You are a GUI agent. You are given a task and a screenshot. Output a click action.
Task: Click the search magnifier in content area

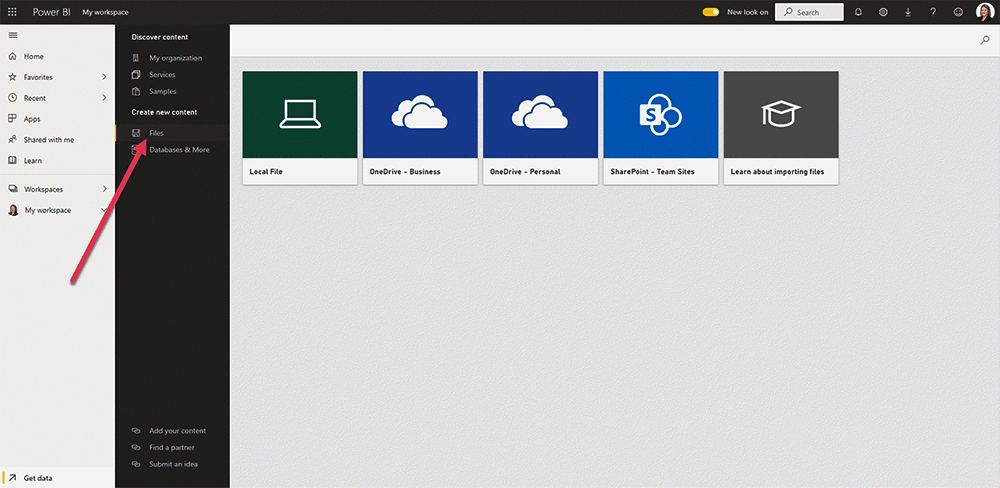click(985, 40)
